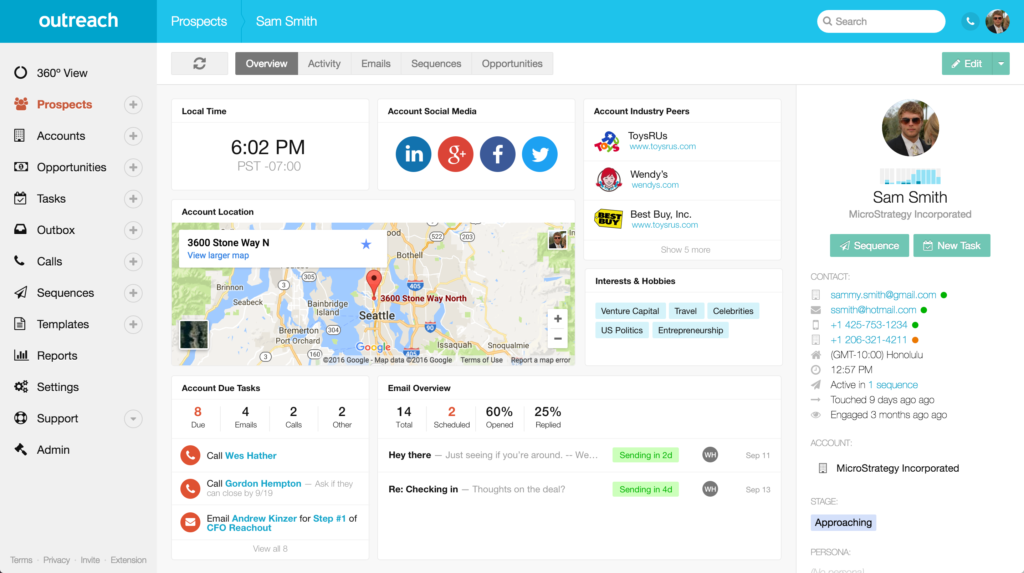Click the phone dialer icon in header

click(970, 22)
